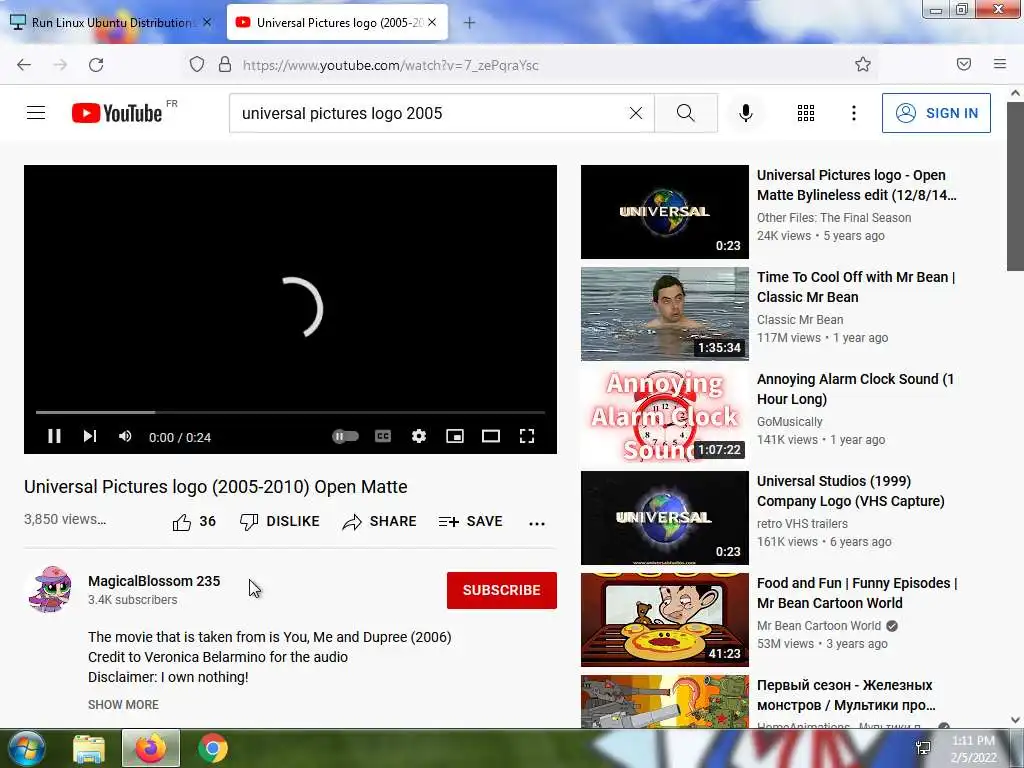Open Time To Cool Off Mr Bean thumbnail
The image size is (1024, 768).
tap(665, 314)
